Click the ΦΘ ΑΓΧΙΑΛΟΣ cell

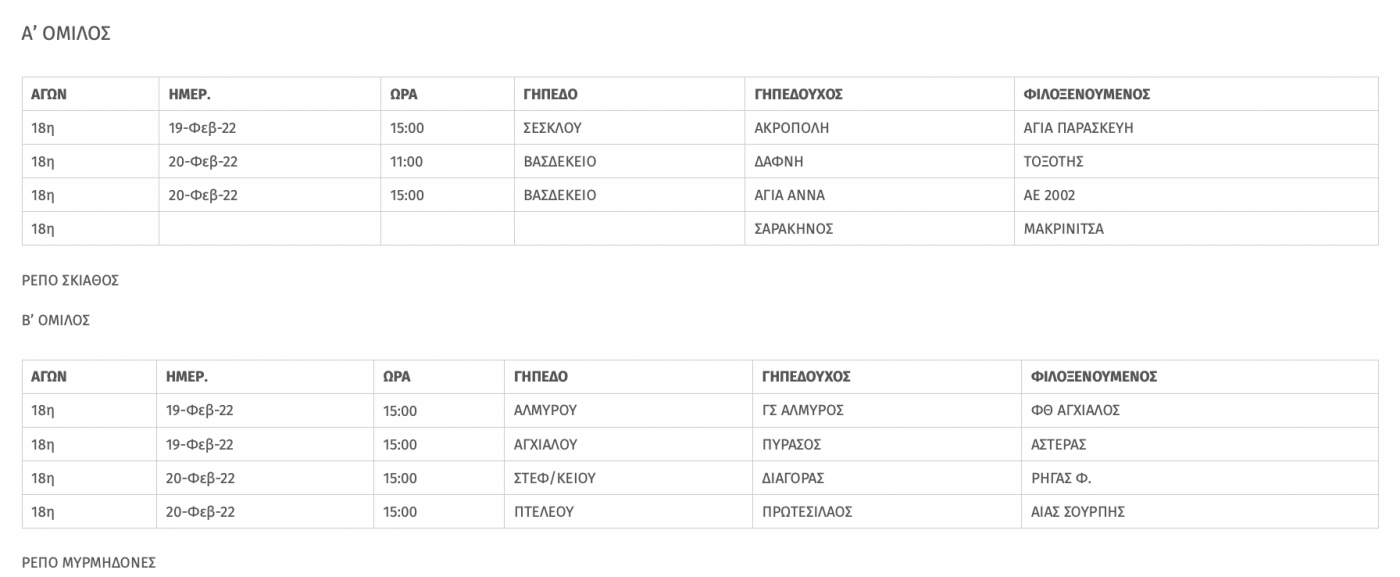1200,411
